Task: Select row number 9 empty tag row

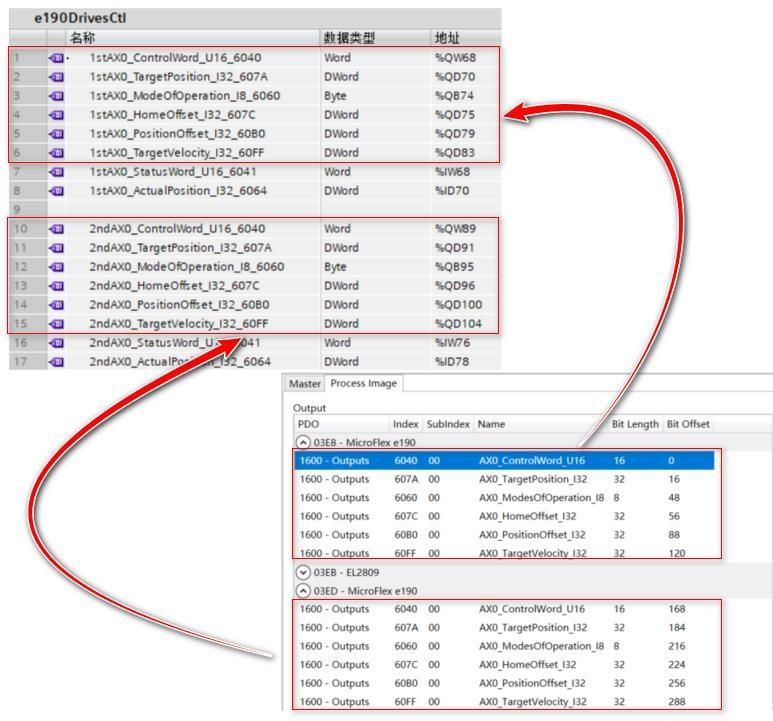Action: pos(255,209)
